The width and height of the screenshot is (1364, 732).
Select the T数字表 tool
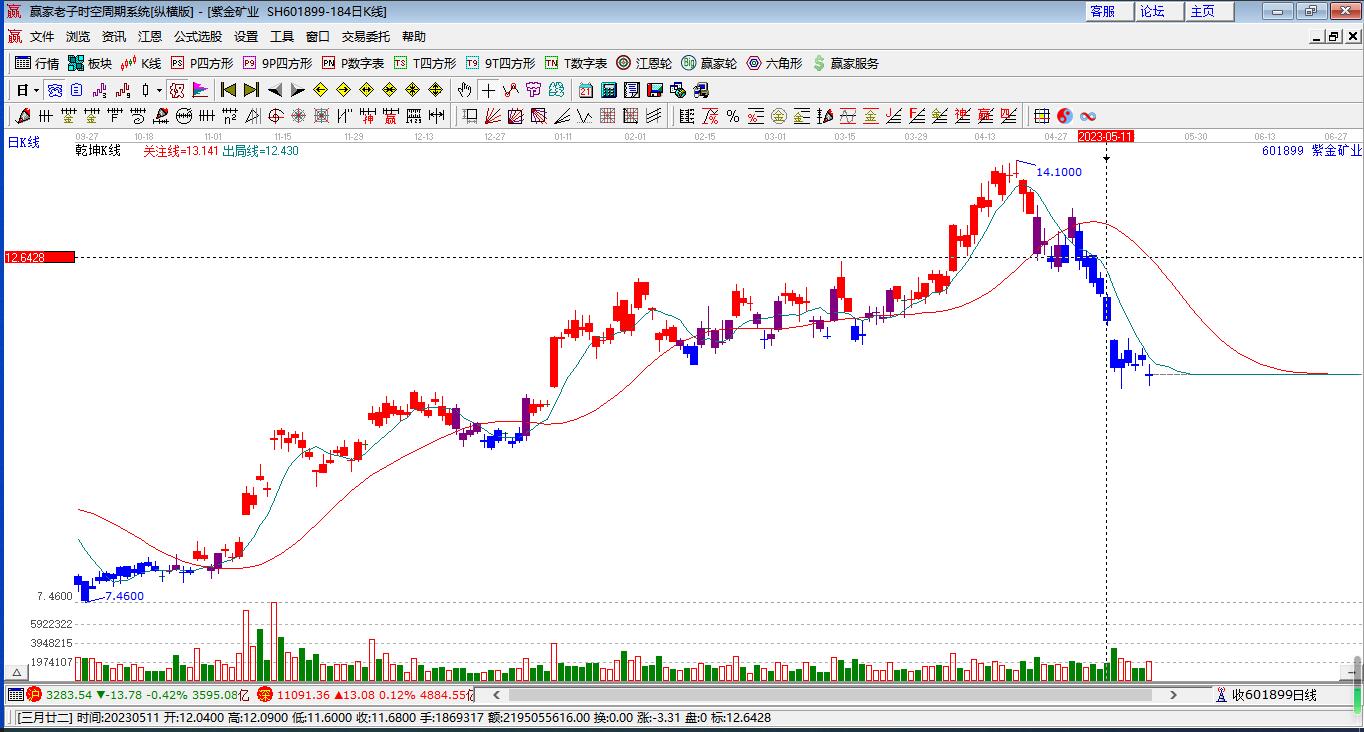pyautogui.click(x=570, y=63)
